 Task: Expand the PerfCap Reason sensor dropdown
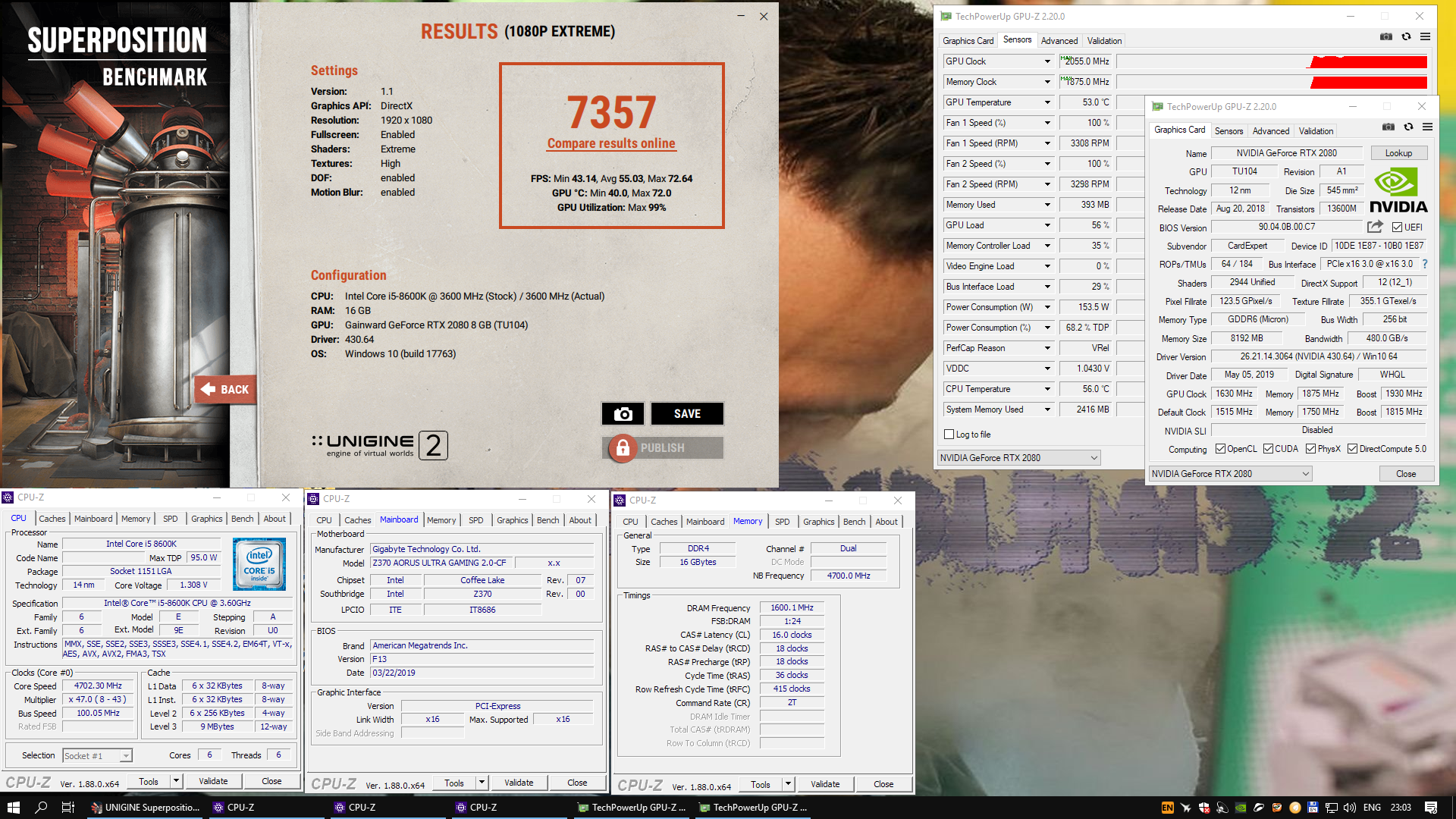pyautogui.click(x=1047, y=348)
